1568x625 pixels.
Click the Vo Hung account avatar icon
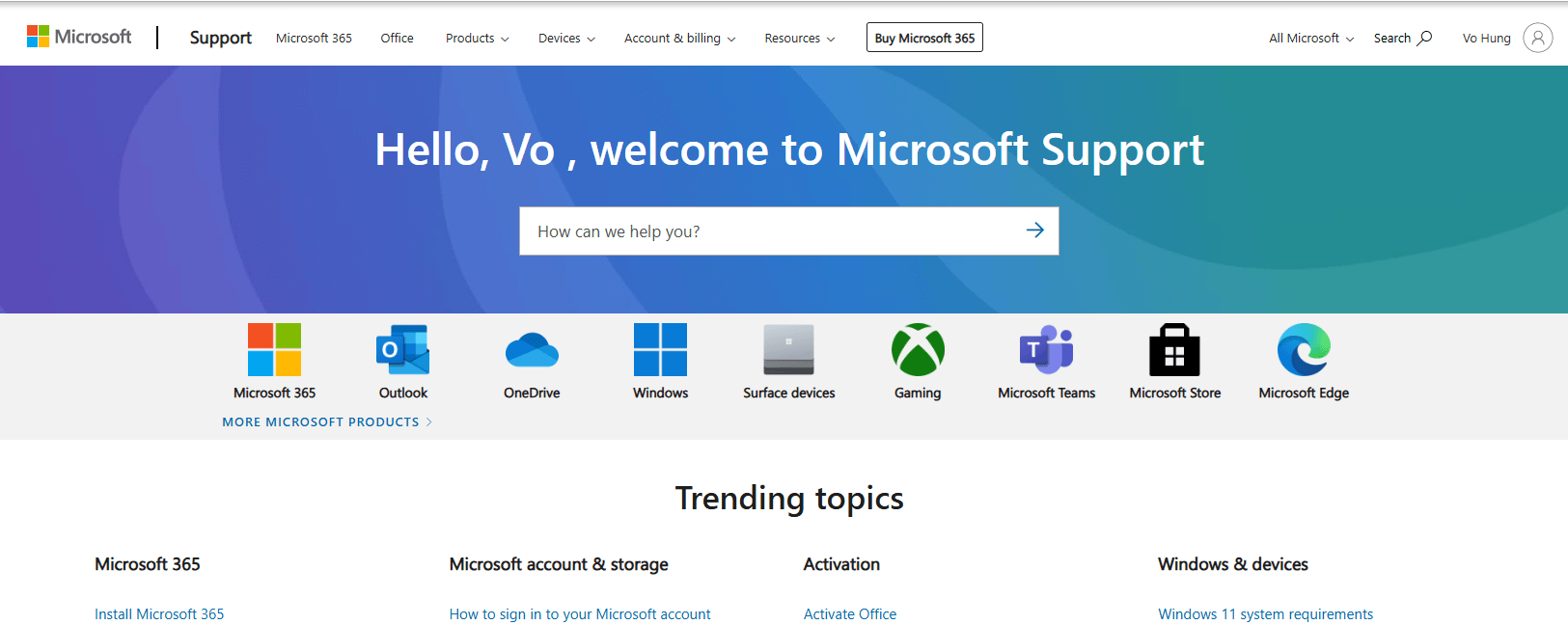pos(1537,38)
